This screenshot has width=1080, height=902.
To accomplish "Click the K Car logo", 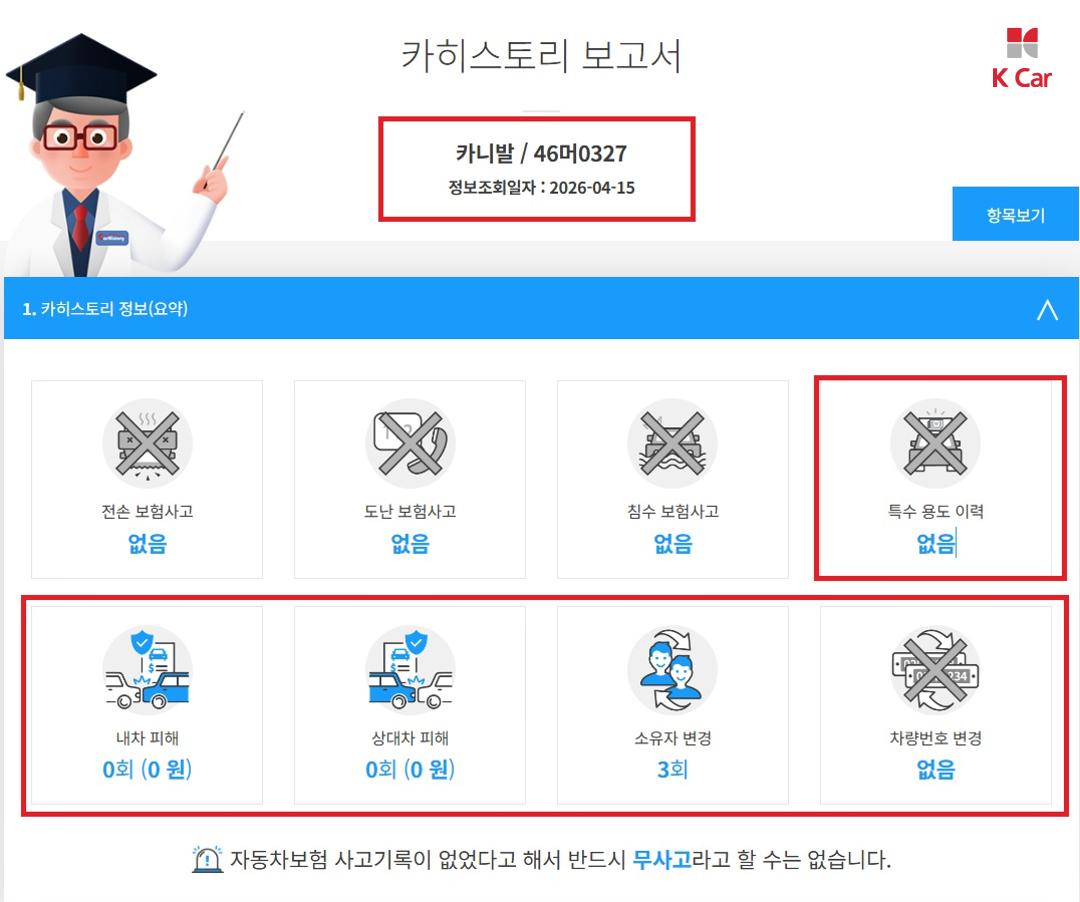I will point(1021,59).
